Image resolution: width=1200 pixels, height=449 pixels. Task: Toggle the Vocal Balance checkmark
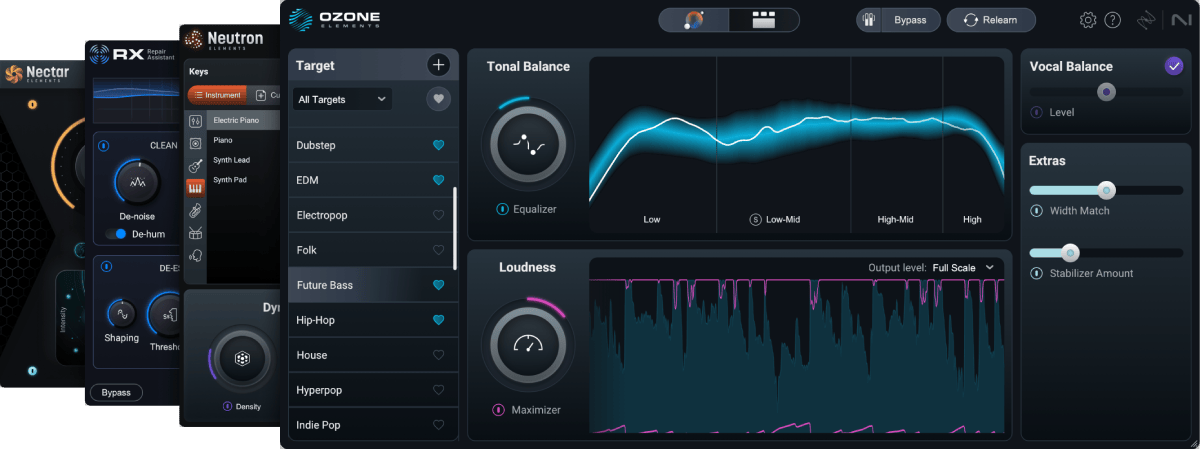click(x=1174, y=66)
